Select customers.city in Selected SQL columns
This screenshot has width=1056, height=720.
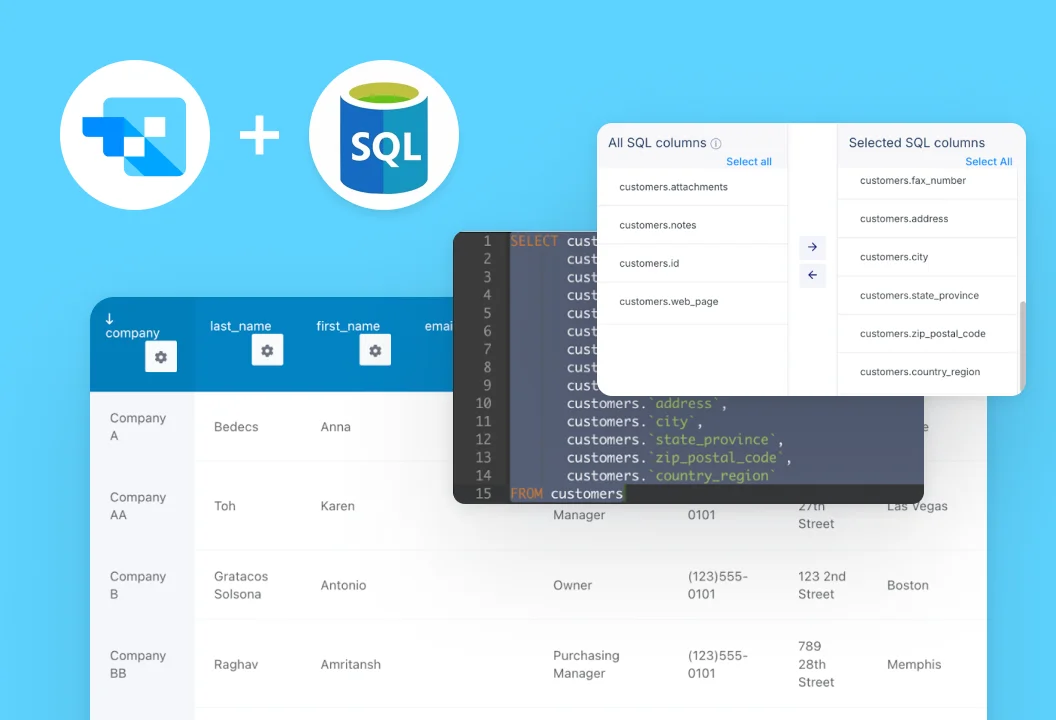[x=927, y=257]
